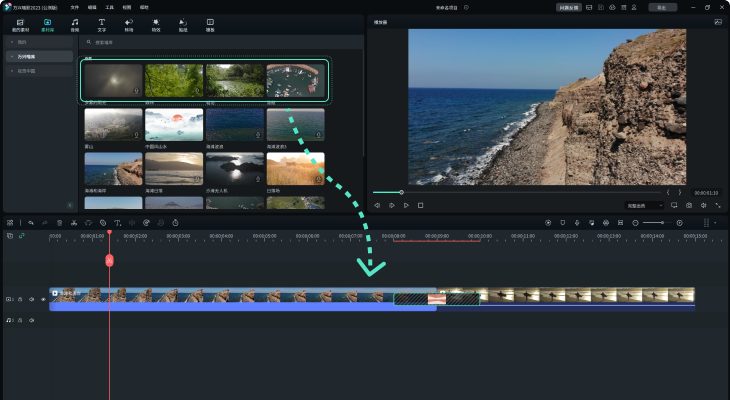The width and height of the screenshot is (730, 400).
Task: Click the feedback (问题反馈) button
Action: (x=567, y=7)
